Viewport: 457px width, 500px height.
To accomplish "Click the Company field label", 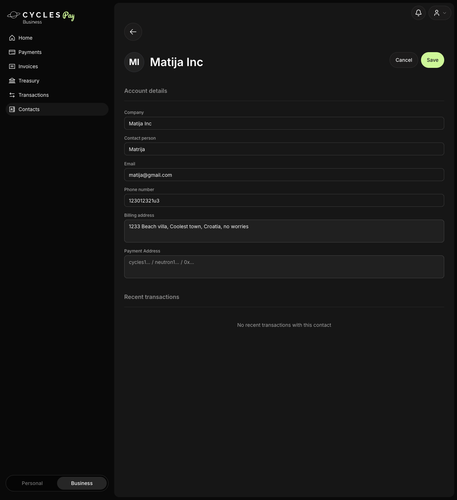I will [x=134, y=112].
